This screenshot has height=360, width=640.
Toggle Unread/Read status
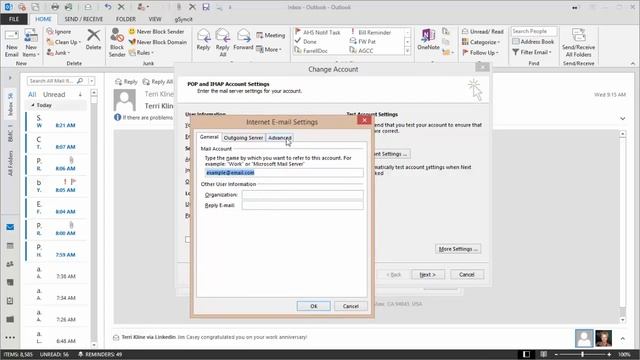click(482, 31)
